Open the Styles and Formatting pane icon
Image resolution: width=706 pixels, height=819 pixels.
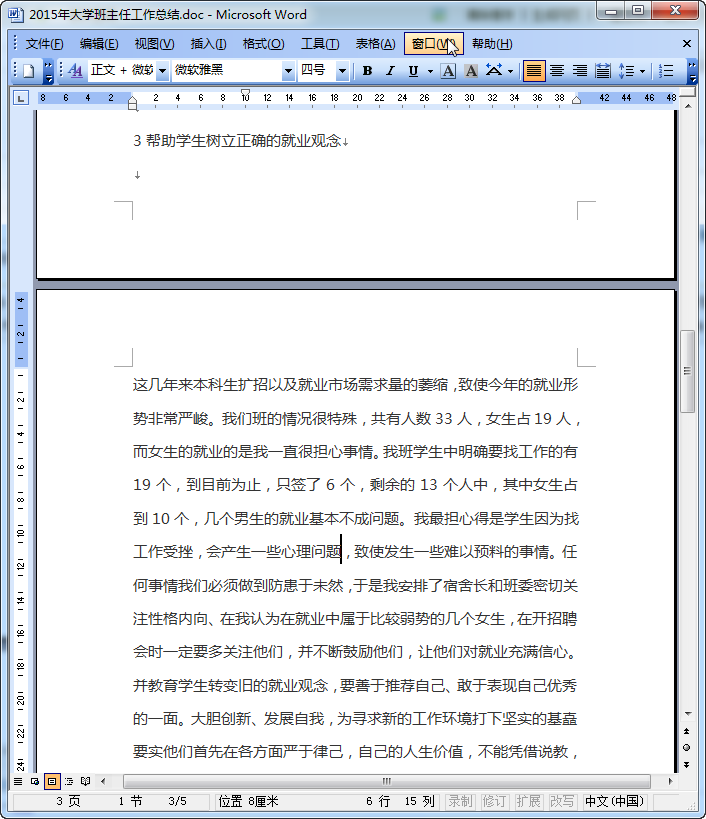click(x=76, y=71)
